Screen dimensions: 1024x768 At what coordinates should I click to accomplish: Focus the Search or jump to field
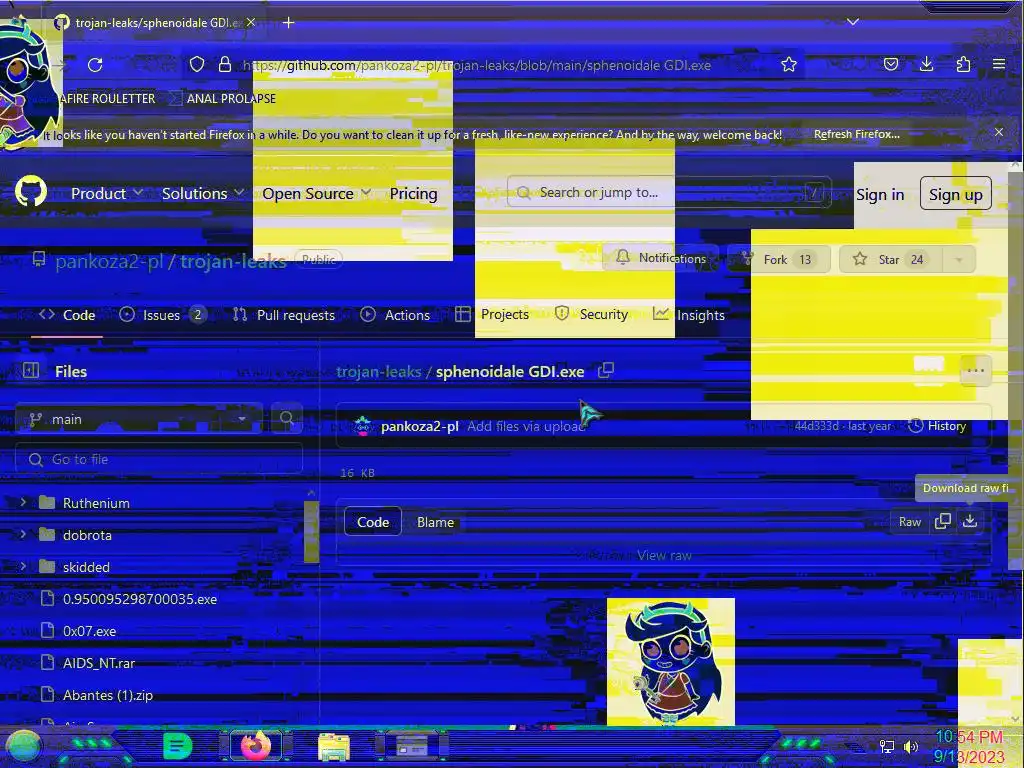click(669, 192)
